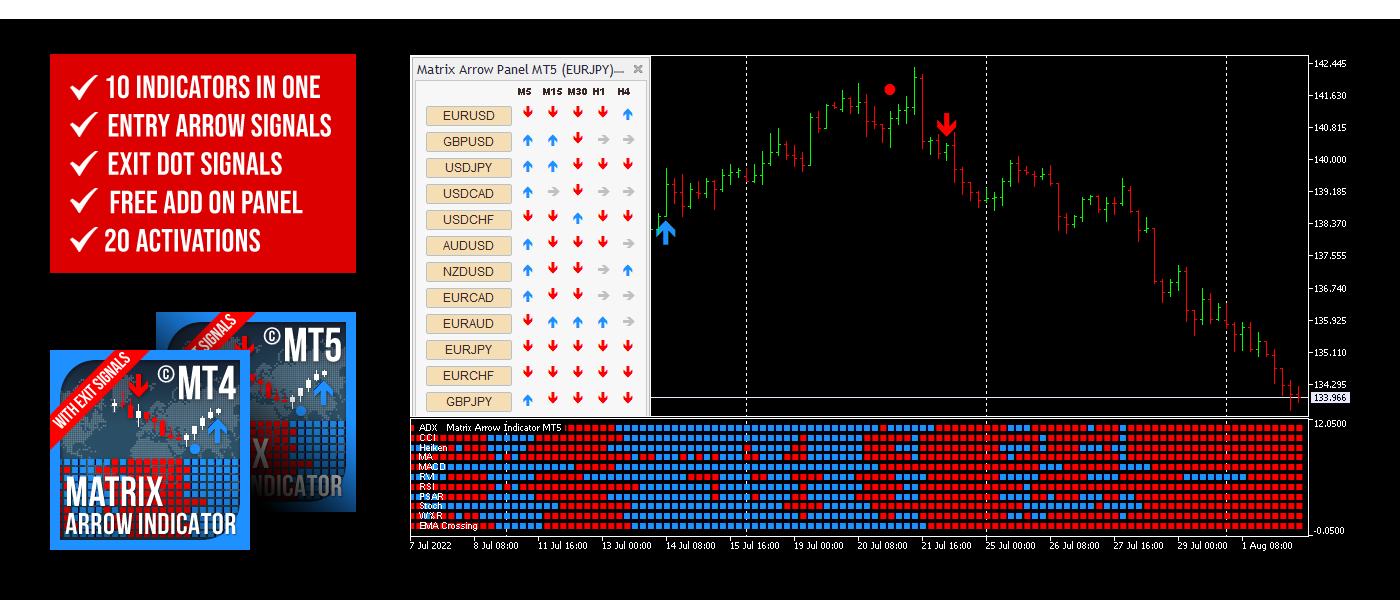Image resolution: width=1400 pixels, height=600 pixels.
Task: Click the MACD row label in matrix
Action: pyautogui.click(x=432, y=466)
